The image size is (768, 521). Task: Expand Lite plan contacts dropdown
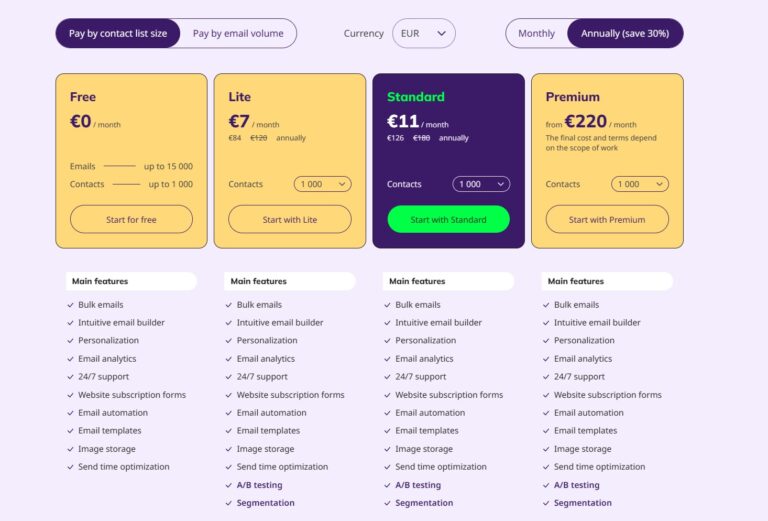(322, 184)
